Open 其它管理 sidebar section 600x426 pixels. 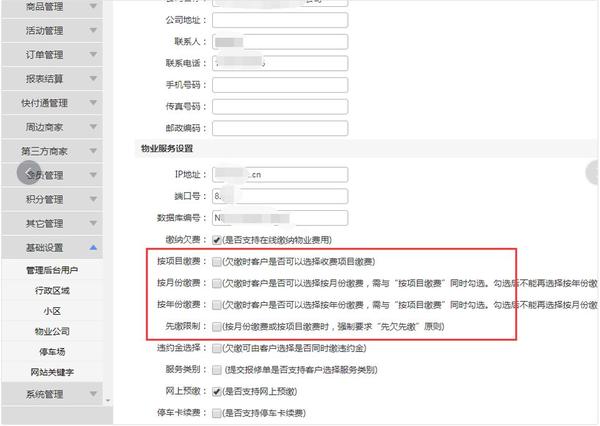tap(52, 224)
